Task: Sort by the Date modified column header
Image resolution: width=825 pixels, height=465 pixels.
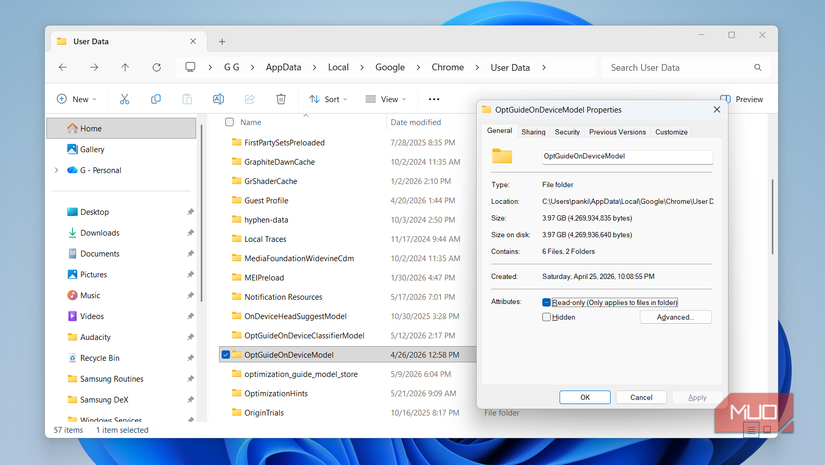Action: pyautogui.click(x=416, y=122)
